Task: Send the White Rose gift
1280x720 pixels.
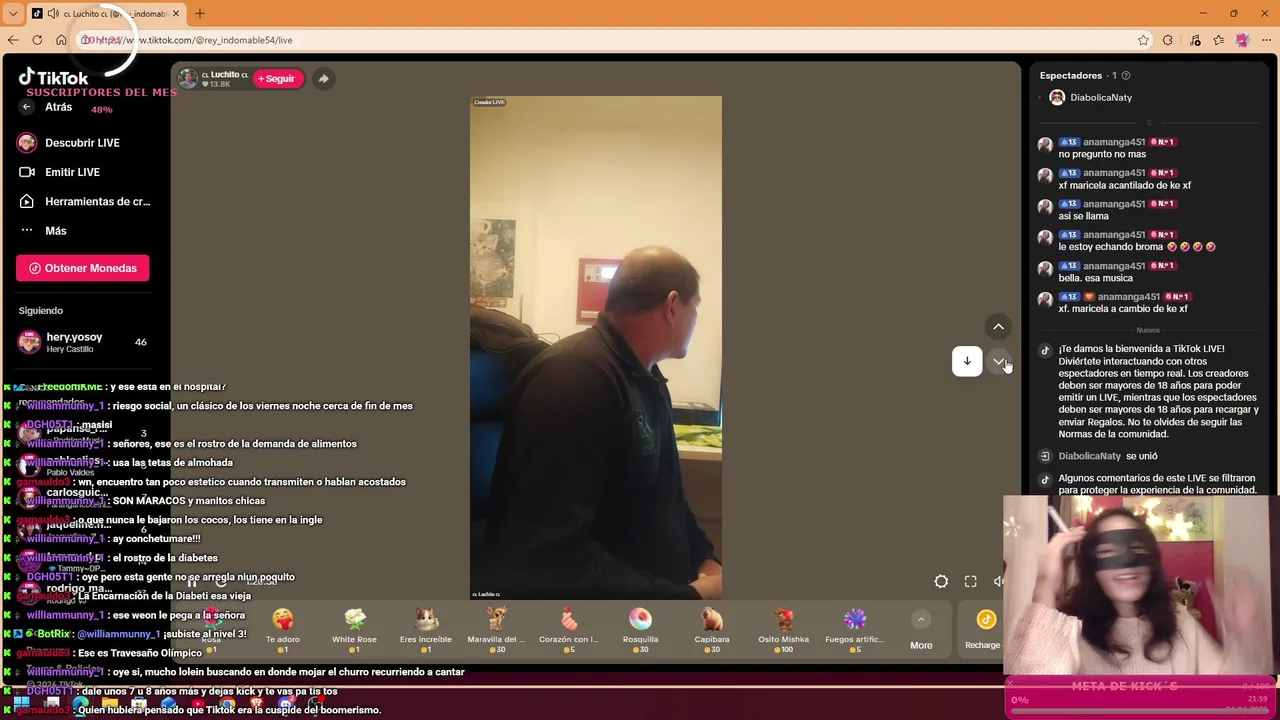Action: click(x=354, y=630)
